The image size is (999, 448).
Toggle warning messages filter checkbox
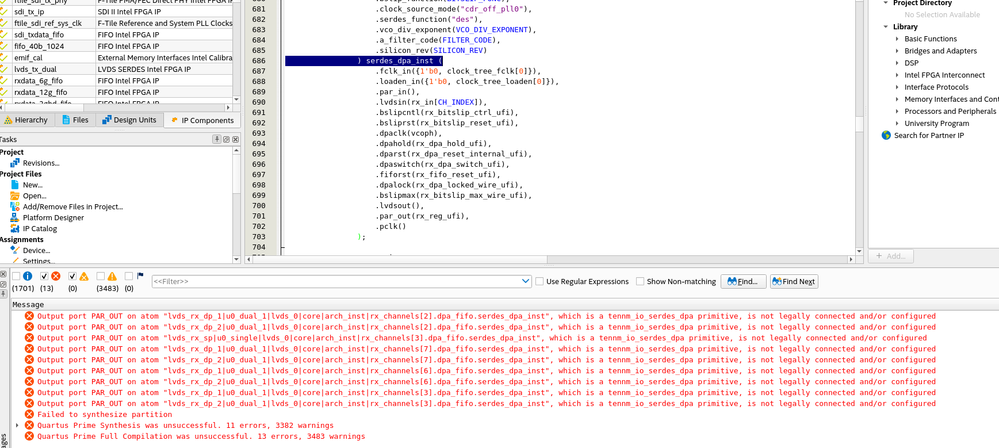(100, 277)
